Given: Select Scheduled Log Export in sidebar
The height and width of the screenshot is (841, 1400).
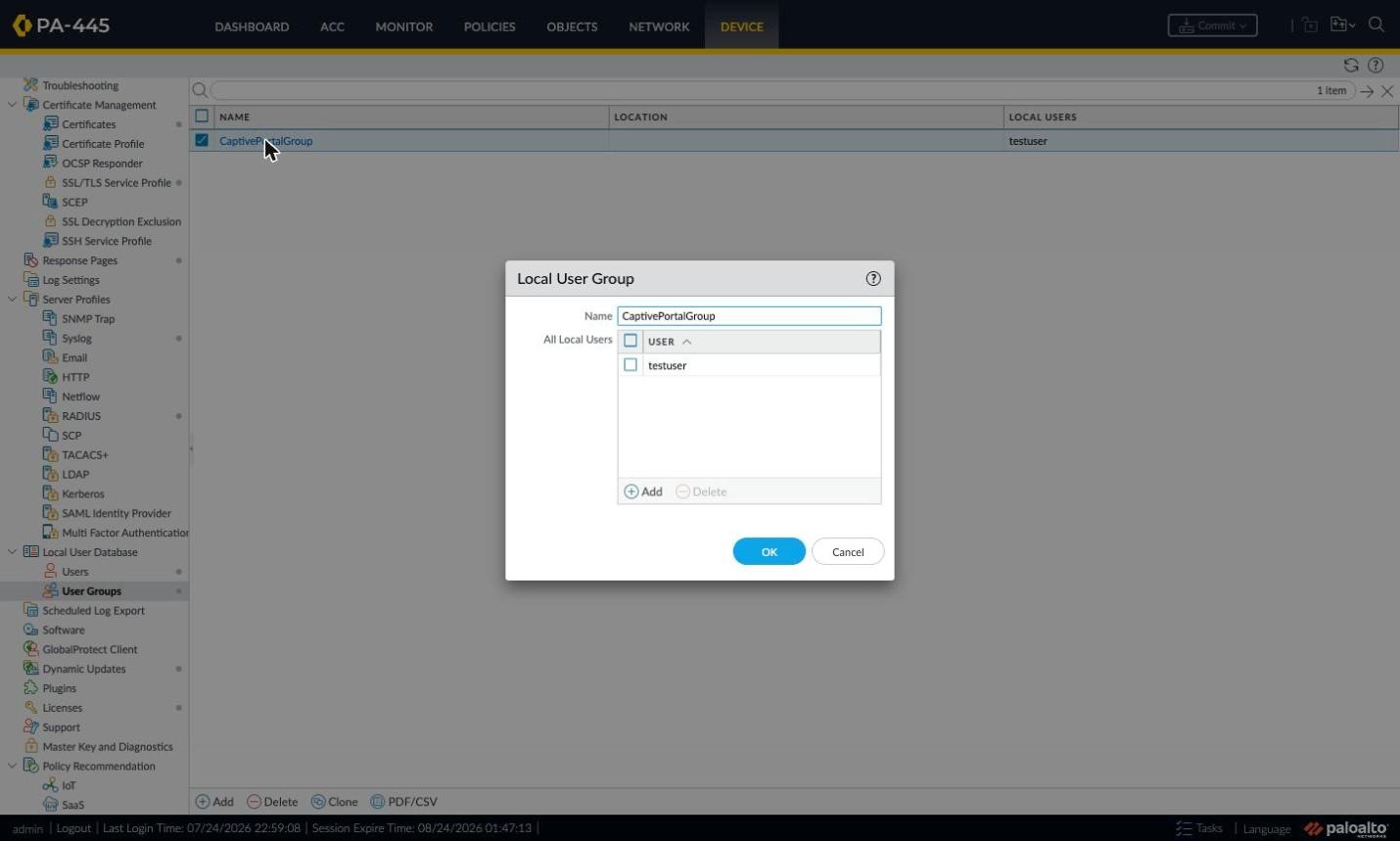Looking at the screenshot, I should 93,611.
